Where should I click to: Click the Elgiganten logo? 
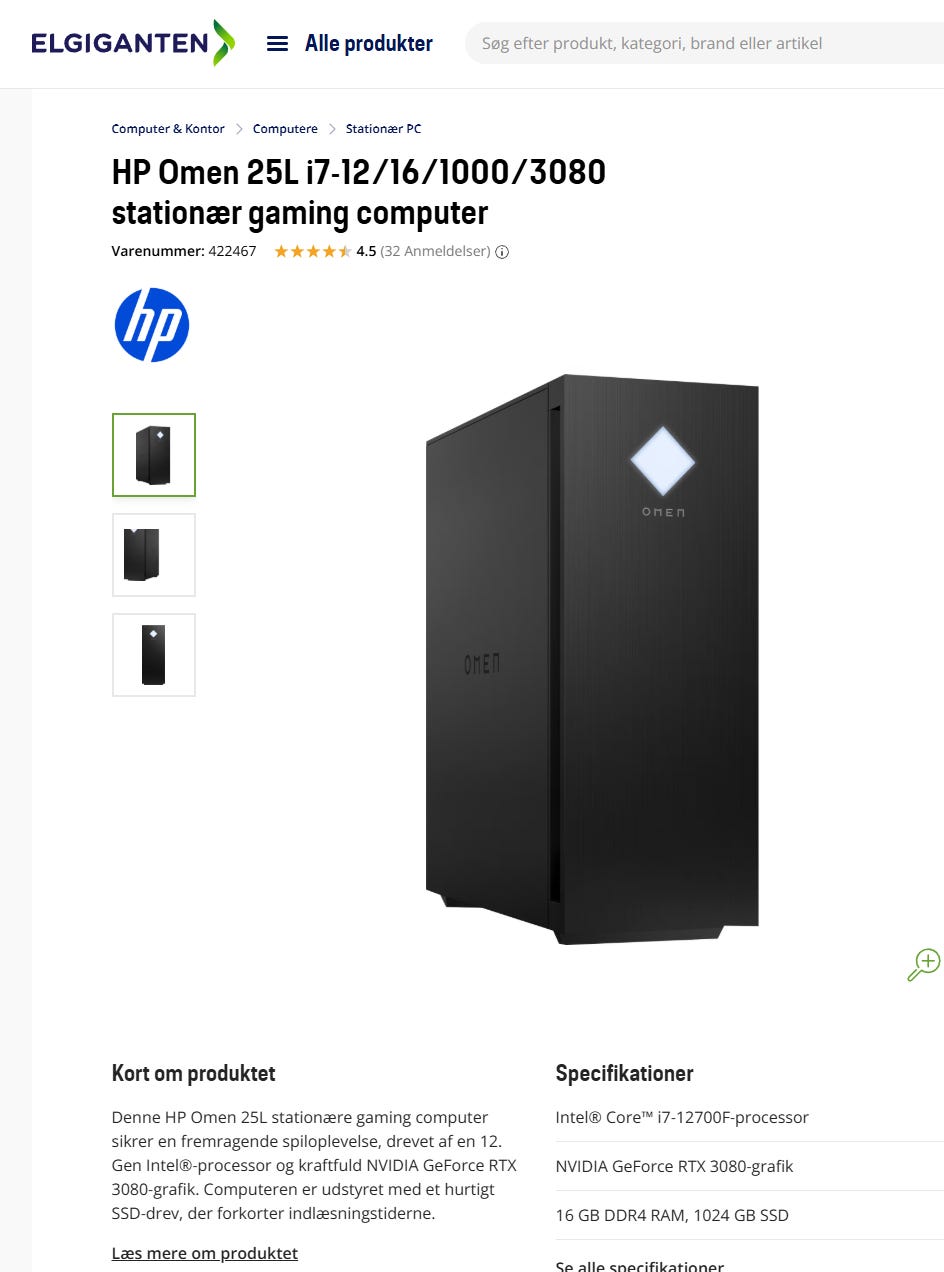click(133, 43)
